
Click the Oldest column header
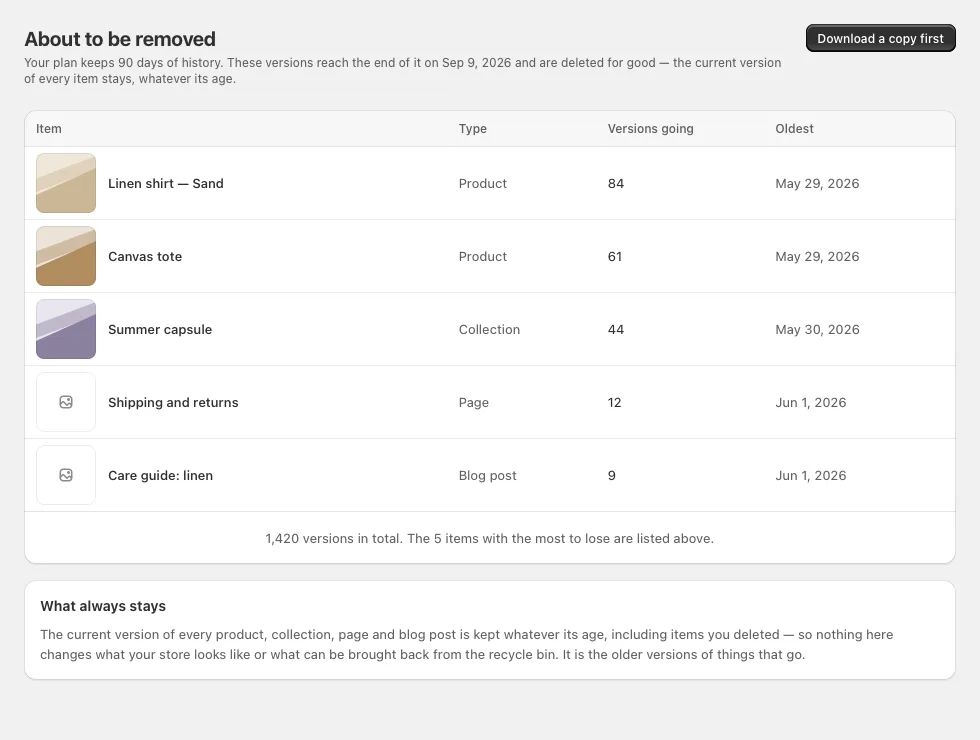[794, 129]
